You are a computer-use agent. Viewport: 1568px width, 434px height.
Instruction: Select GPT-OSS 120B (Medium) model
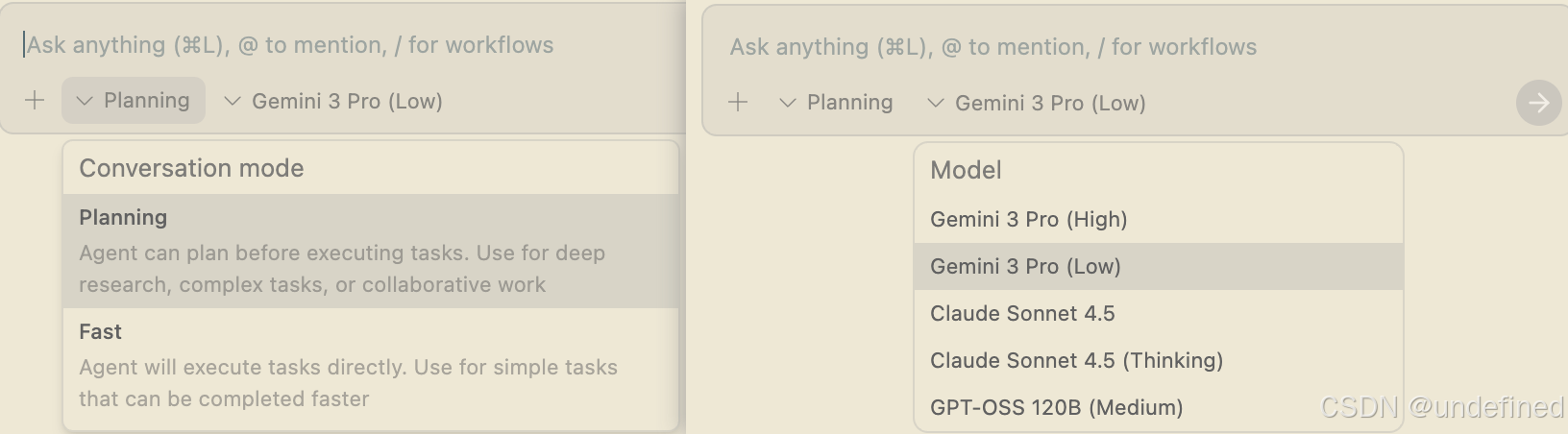tap(1056, 407)
